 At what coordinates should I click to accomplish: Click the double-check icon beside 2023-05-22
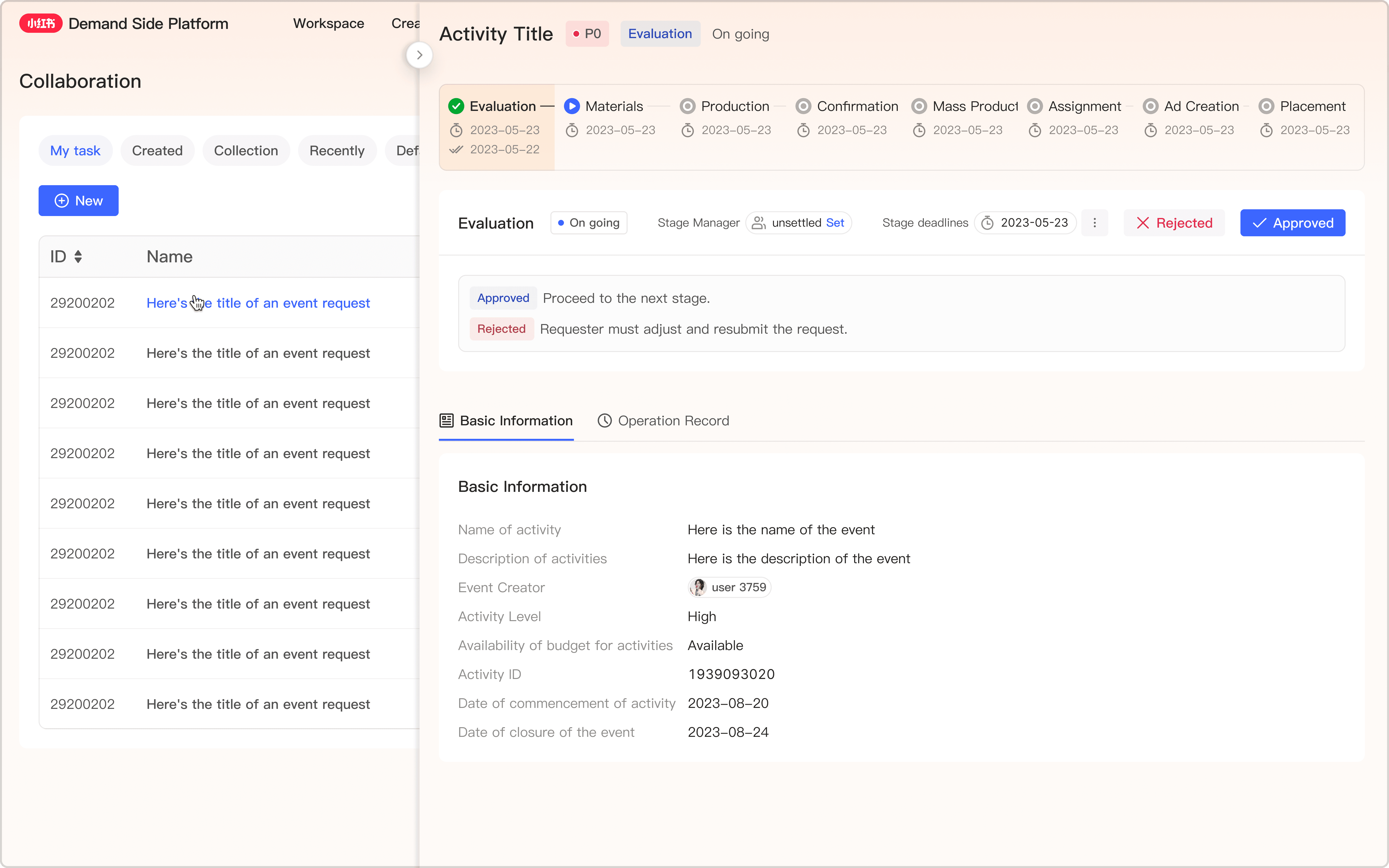pyautogui.click(x=456, y=150)
